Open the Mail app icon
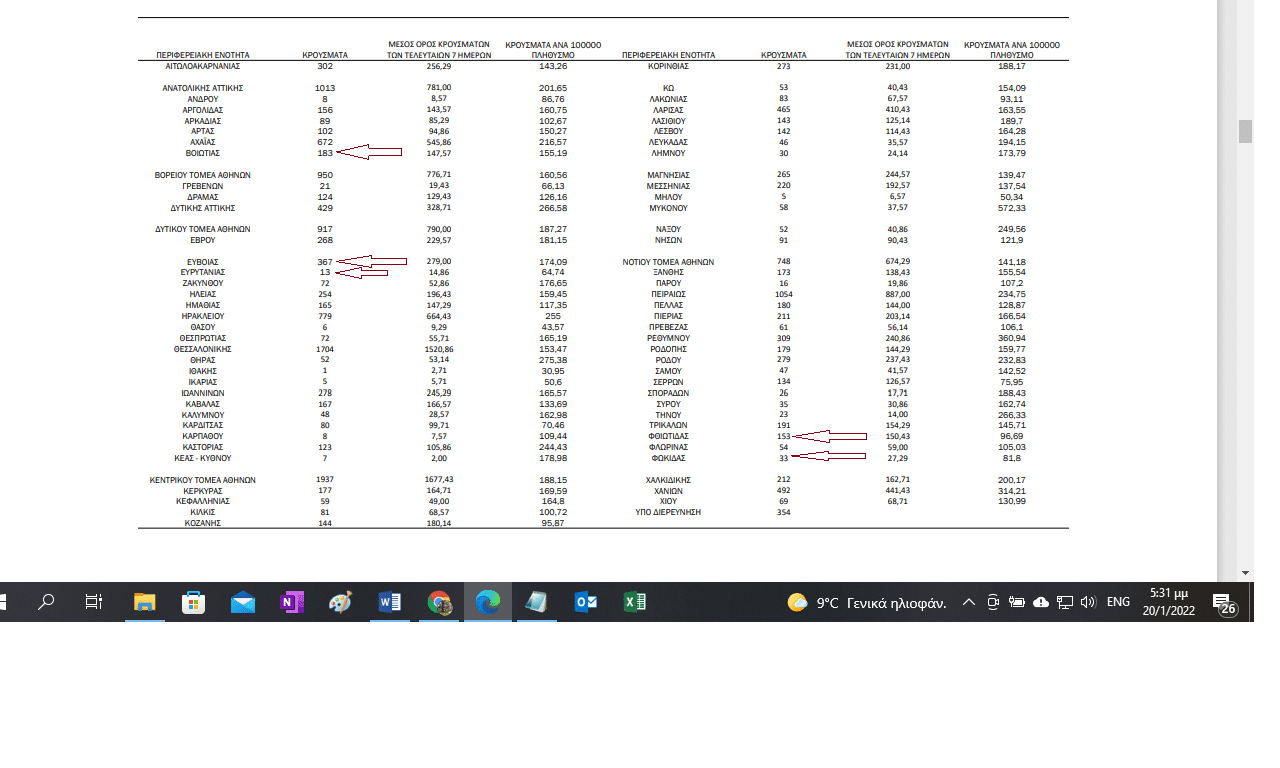 [x=243, y=602]
